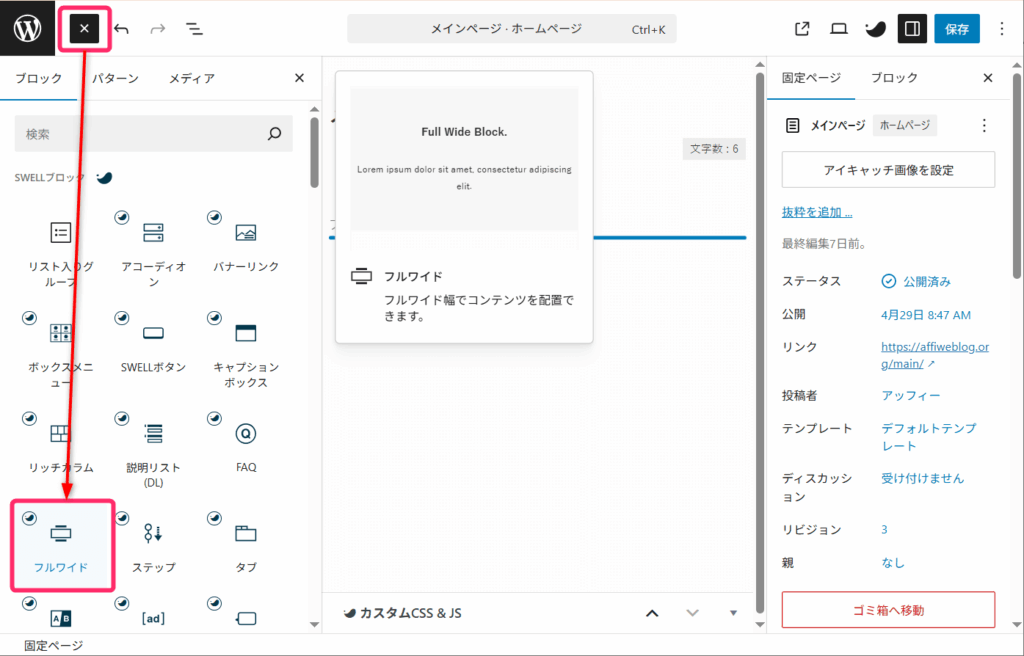Screen dimensions: 1024x656
Task: Switch to the ブロック settings tab
Action: pyautogui.click(x=894, y=78)
